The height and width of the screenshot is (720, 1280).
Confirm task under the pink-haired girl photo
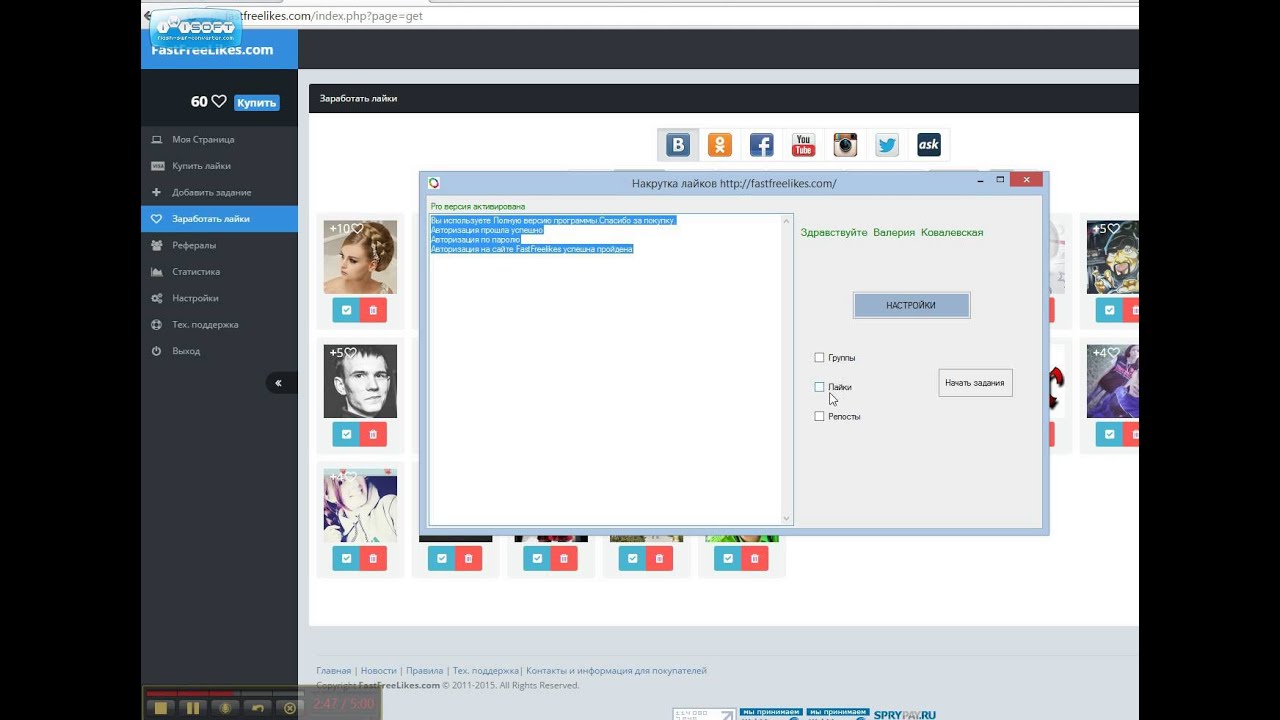(346, 558)
